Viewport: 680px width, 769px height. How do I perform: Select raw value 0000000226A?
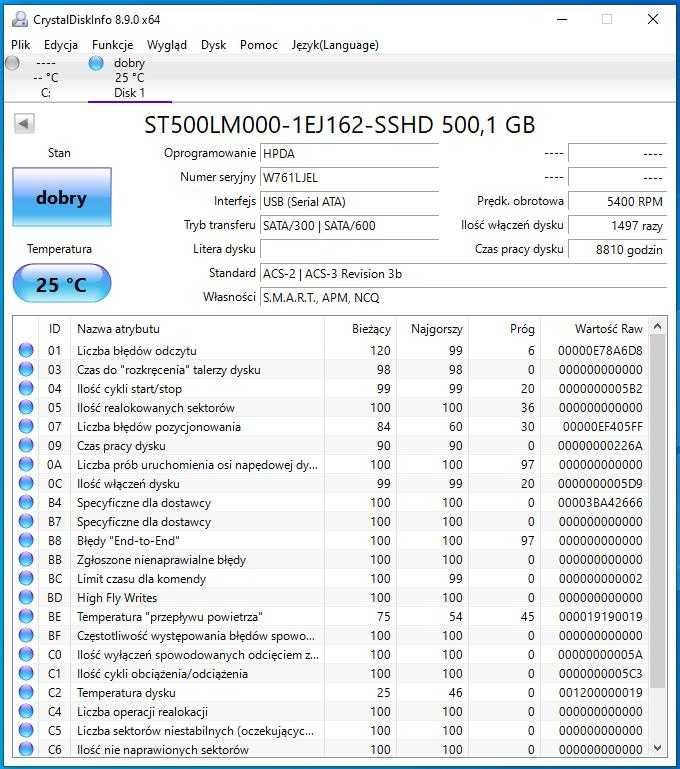[600, 446]
